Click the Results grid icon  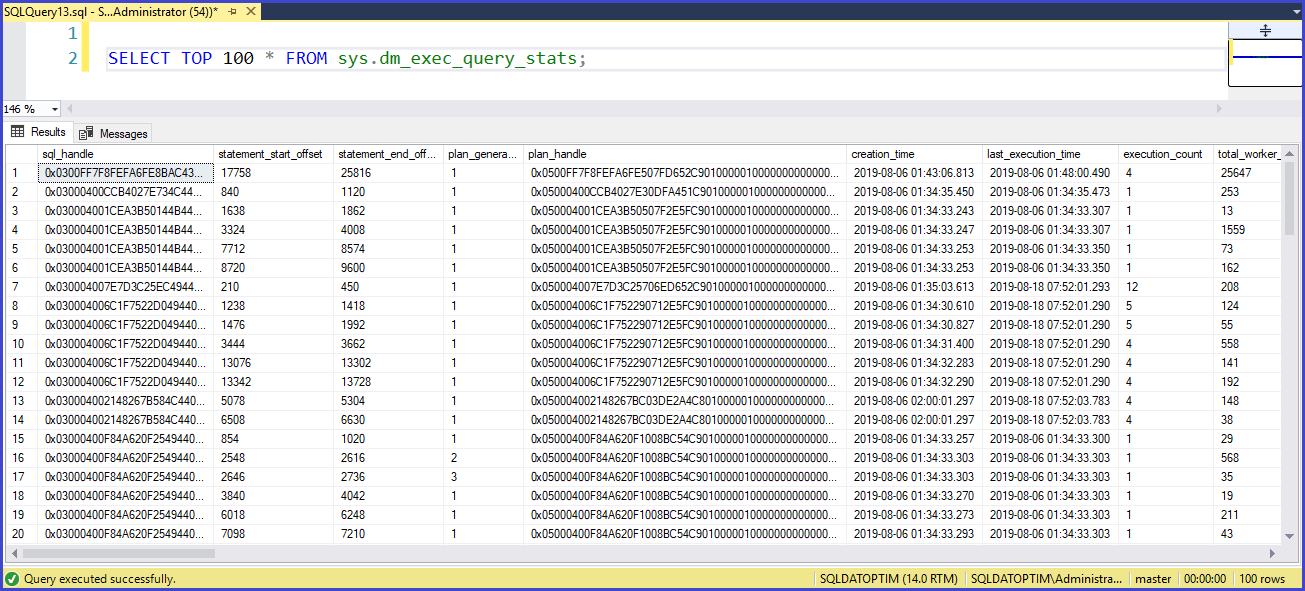[17, 132]
